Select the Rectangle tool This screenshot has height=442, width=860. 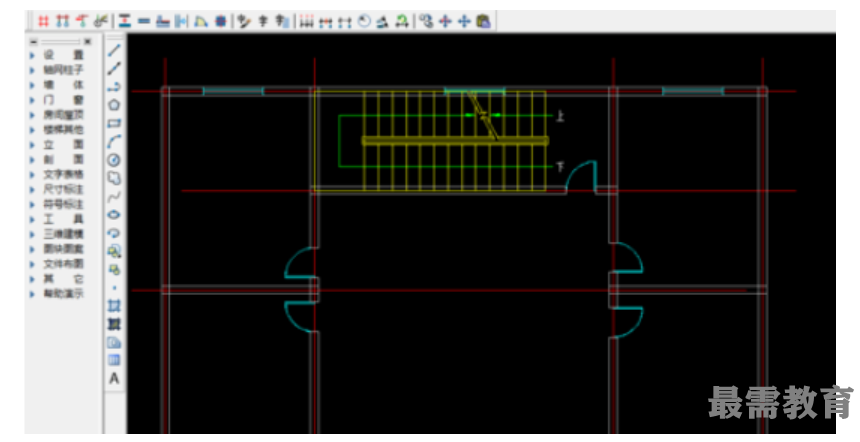114,123
